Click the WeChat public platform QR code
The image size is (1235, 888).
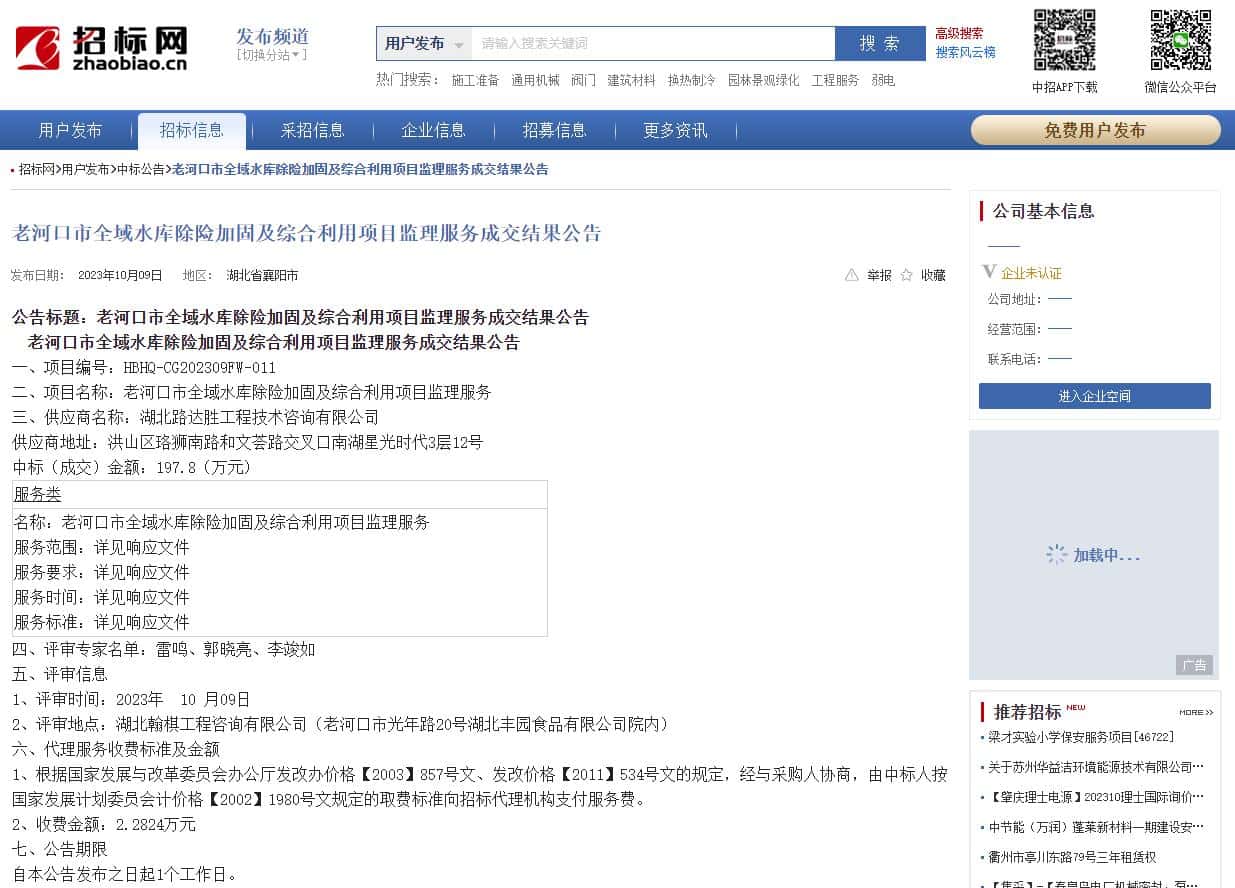tap(1180, 40)
